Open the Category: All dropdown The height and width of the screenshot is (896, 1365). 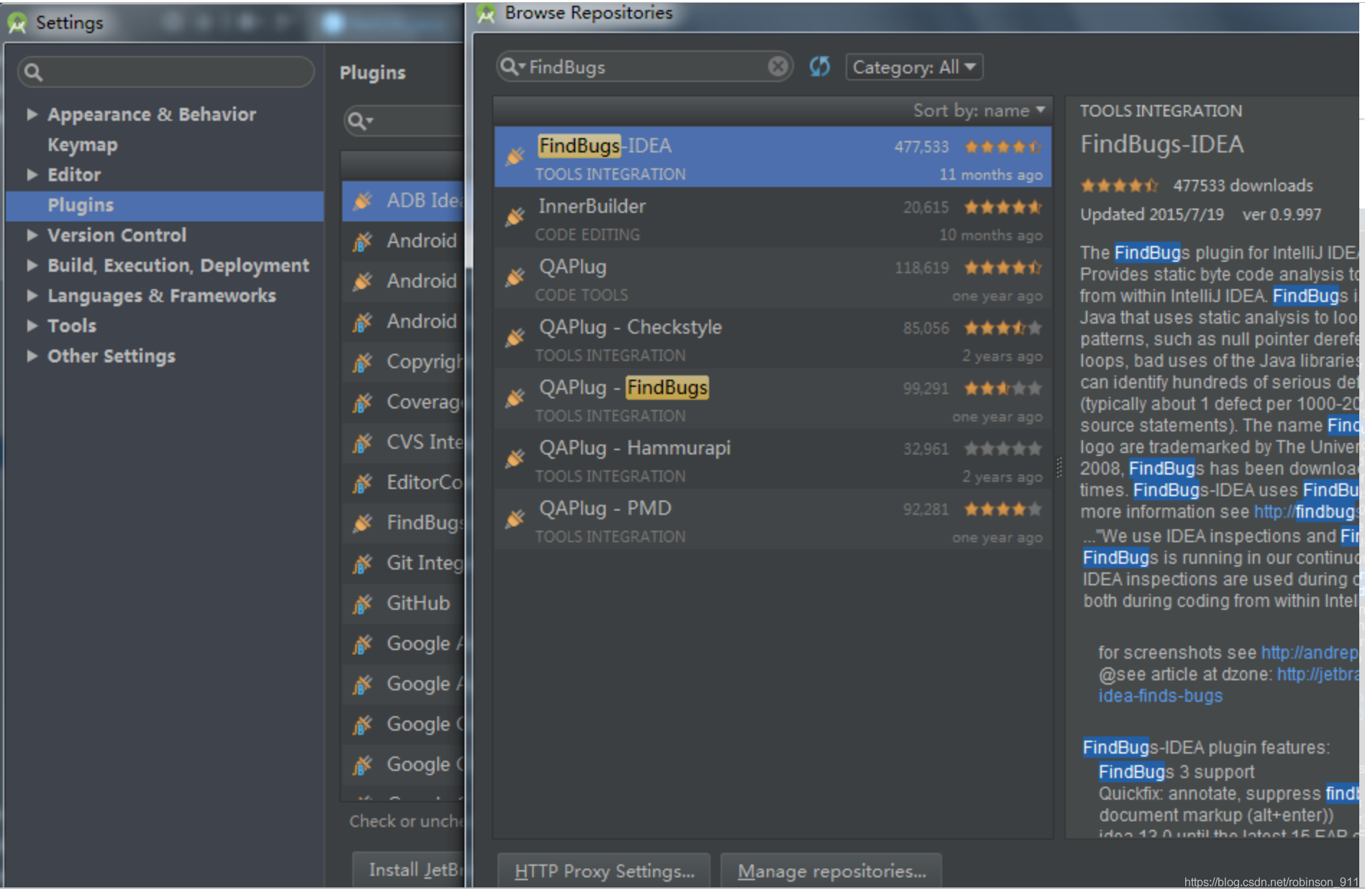[x=913, y=67]
